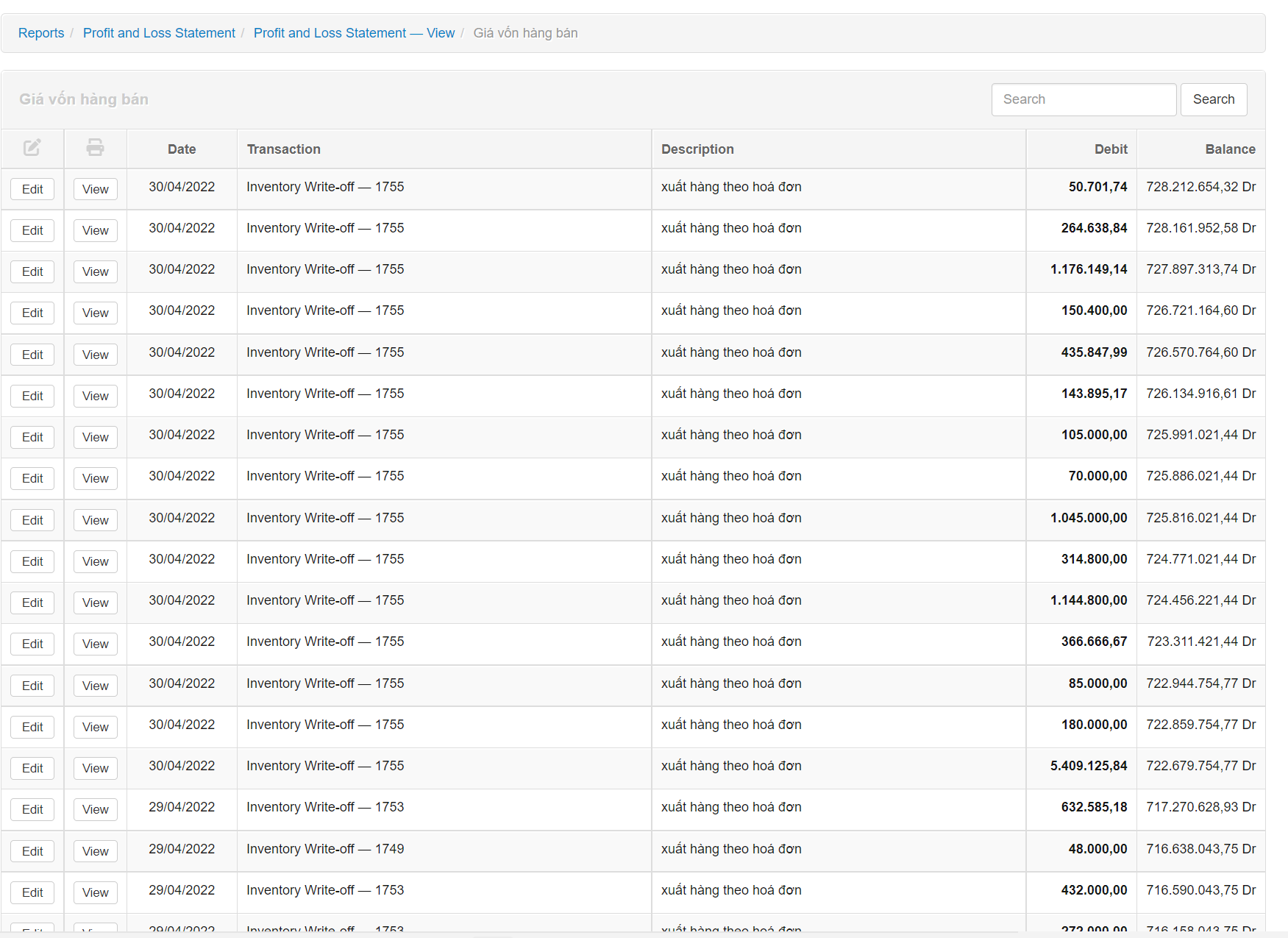
Task: View the row with debit 366.666,67
Action: [96, 644]
